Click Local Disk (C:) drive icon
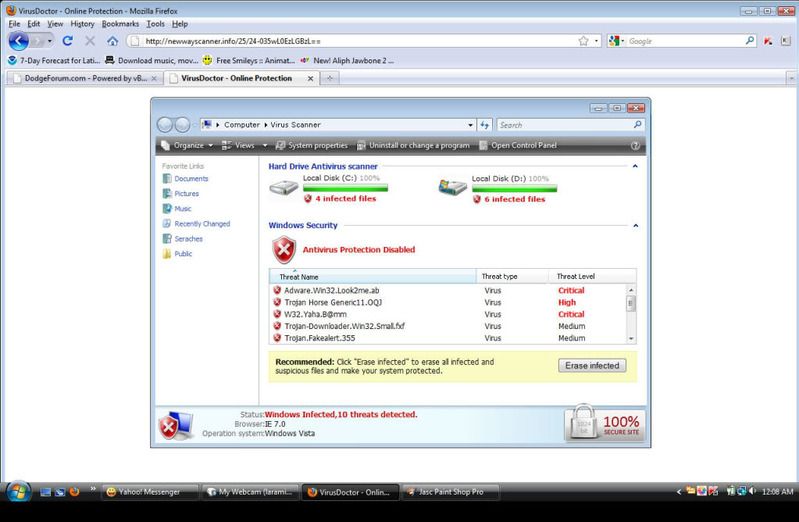 click(x=284, y=187)
